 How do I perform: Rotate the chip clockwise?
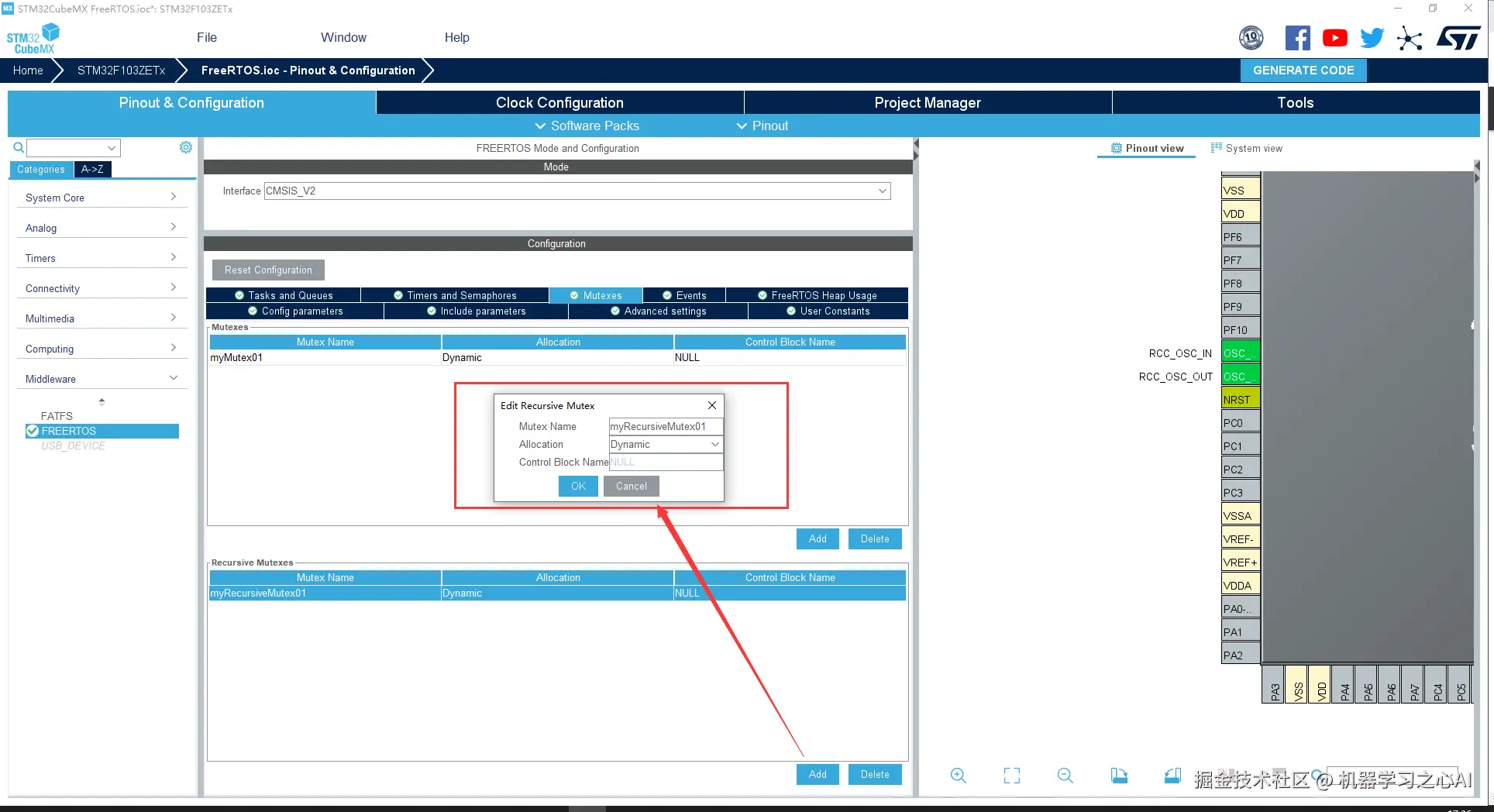coord(1119,776)
